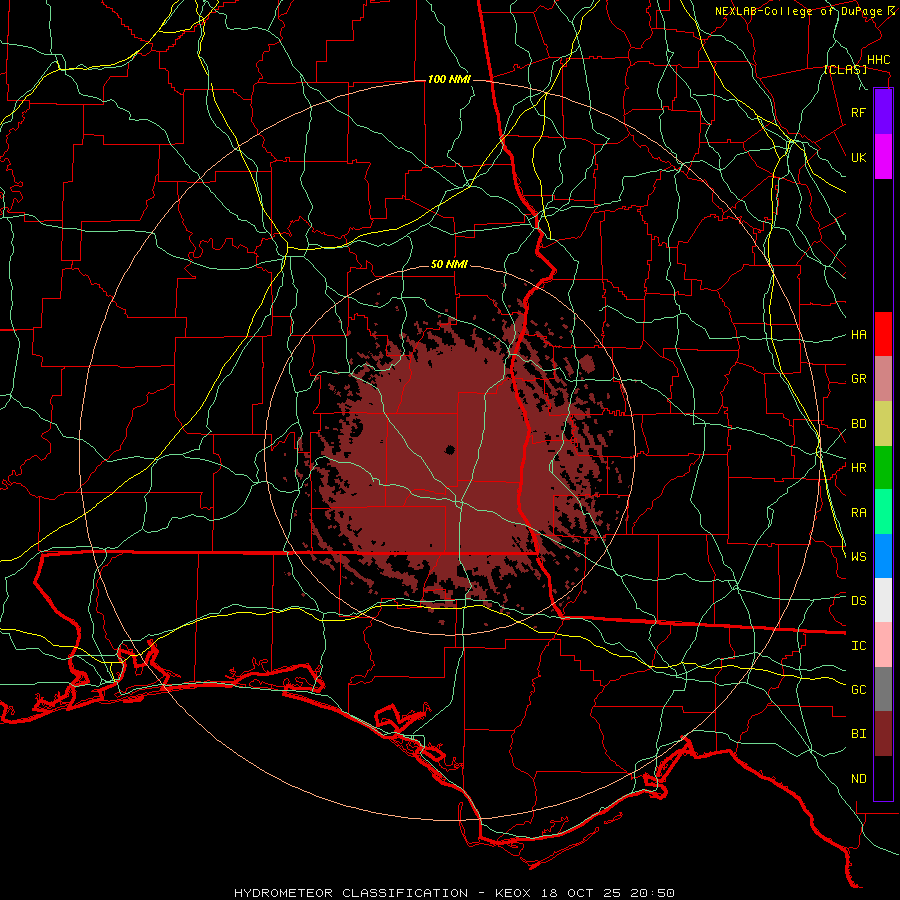Click the ND black legend swatch
The height and width of the screenshot is (900, 900).
click(x=883, y=778)
